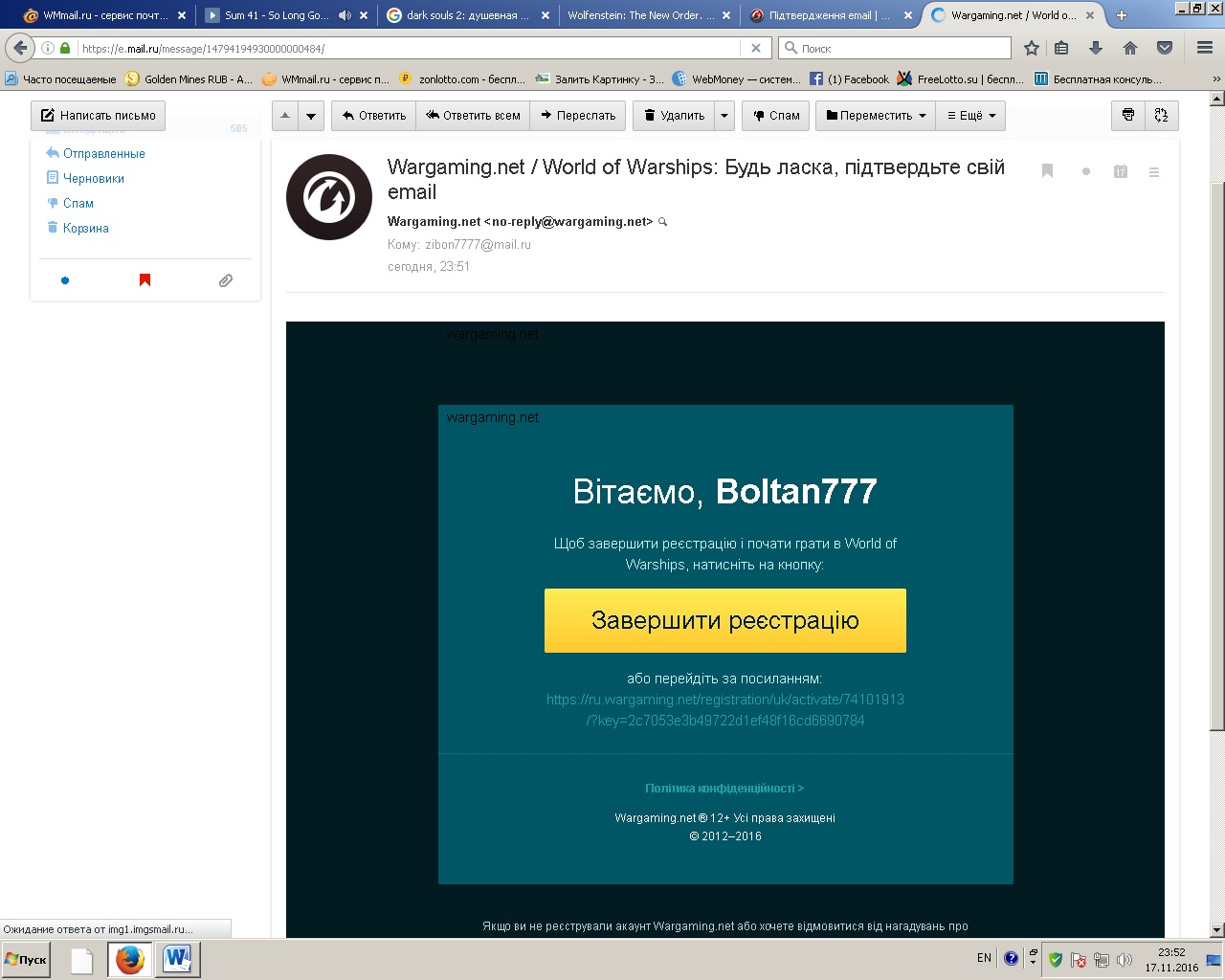Click Ответить всем button
Screen dimensions: 1225x980
coord(473,115)
